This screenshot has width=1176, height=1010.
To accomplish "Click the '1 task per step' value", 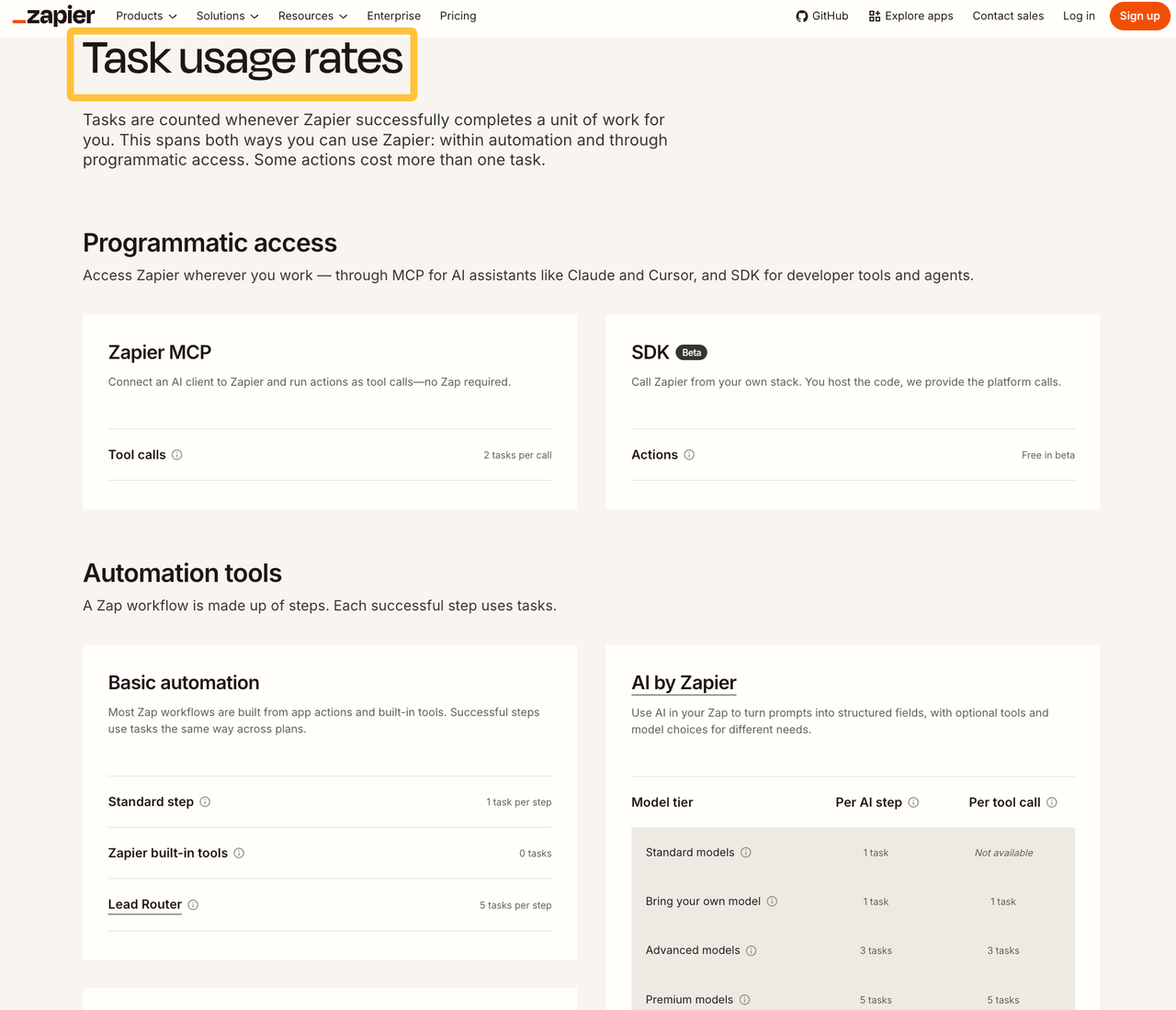I will (x=519, y=802).
